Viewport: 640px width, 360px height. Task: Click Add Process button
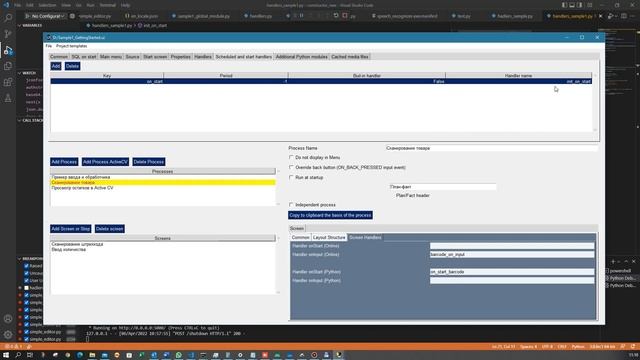click(x=64, y=162)
